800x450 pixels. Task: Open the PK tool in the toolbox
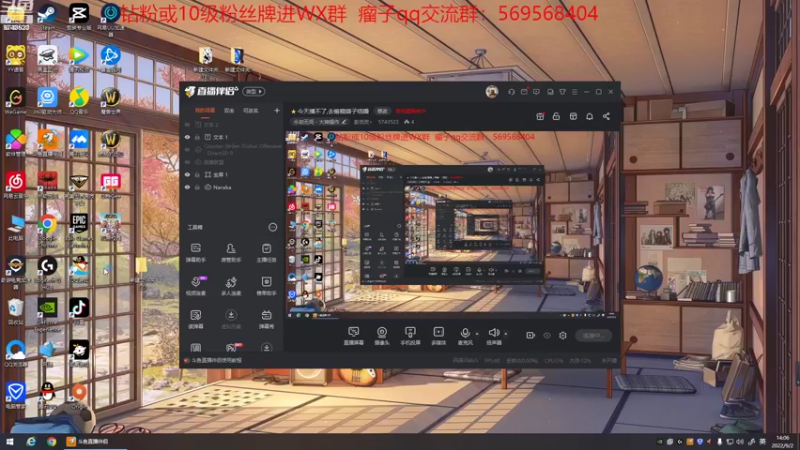click(233, 348)
